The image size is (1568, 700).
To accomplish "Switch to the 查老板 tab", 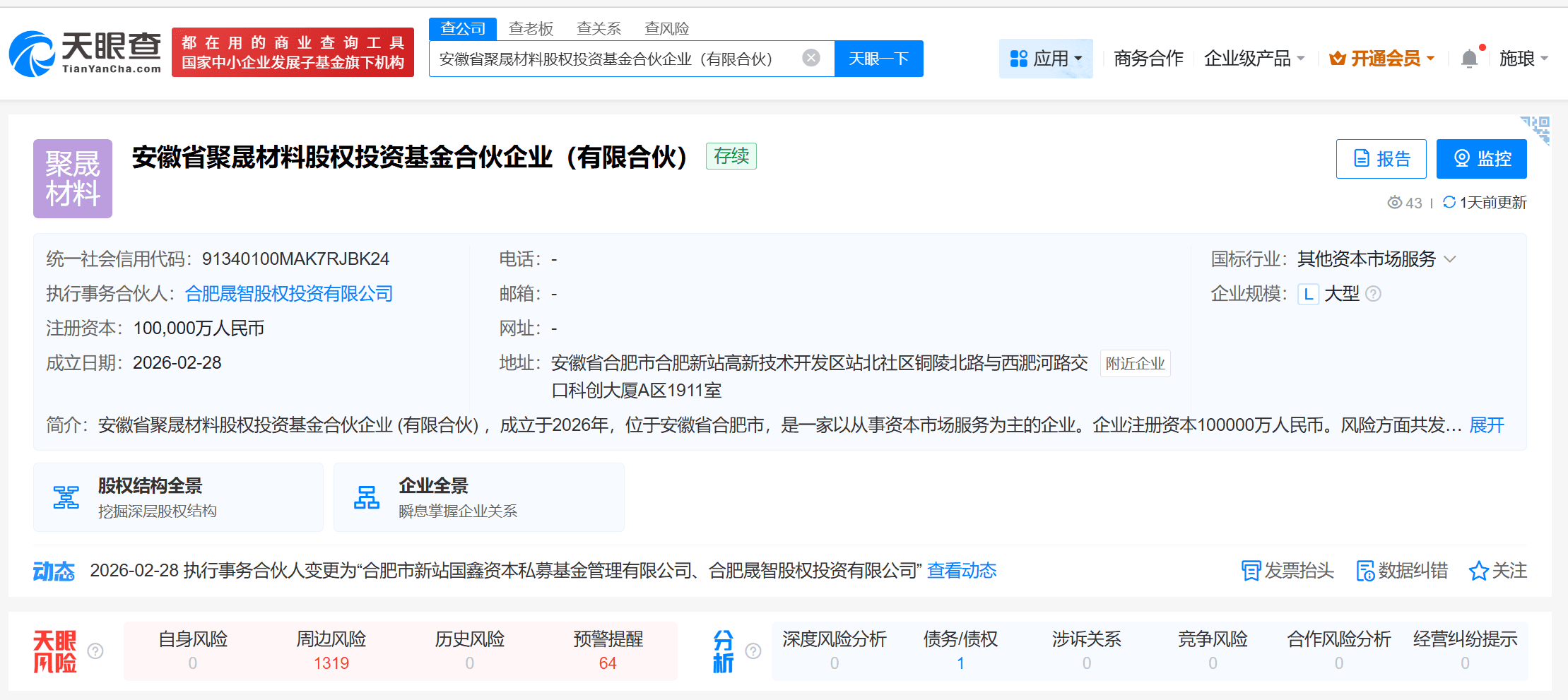I will click(x=530, y=28).
